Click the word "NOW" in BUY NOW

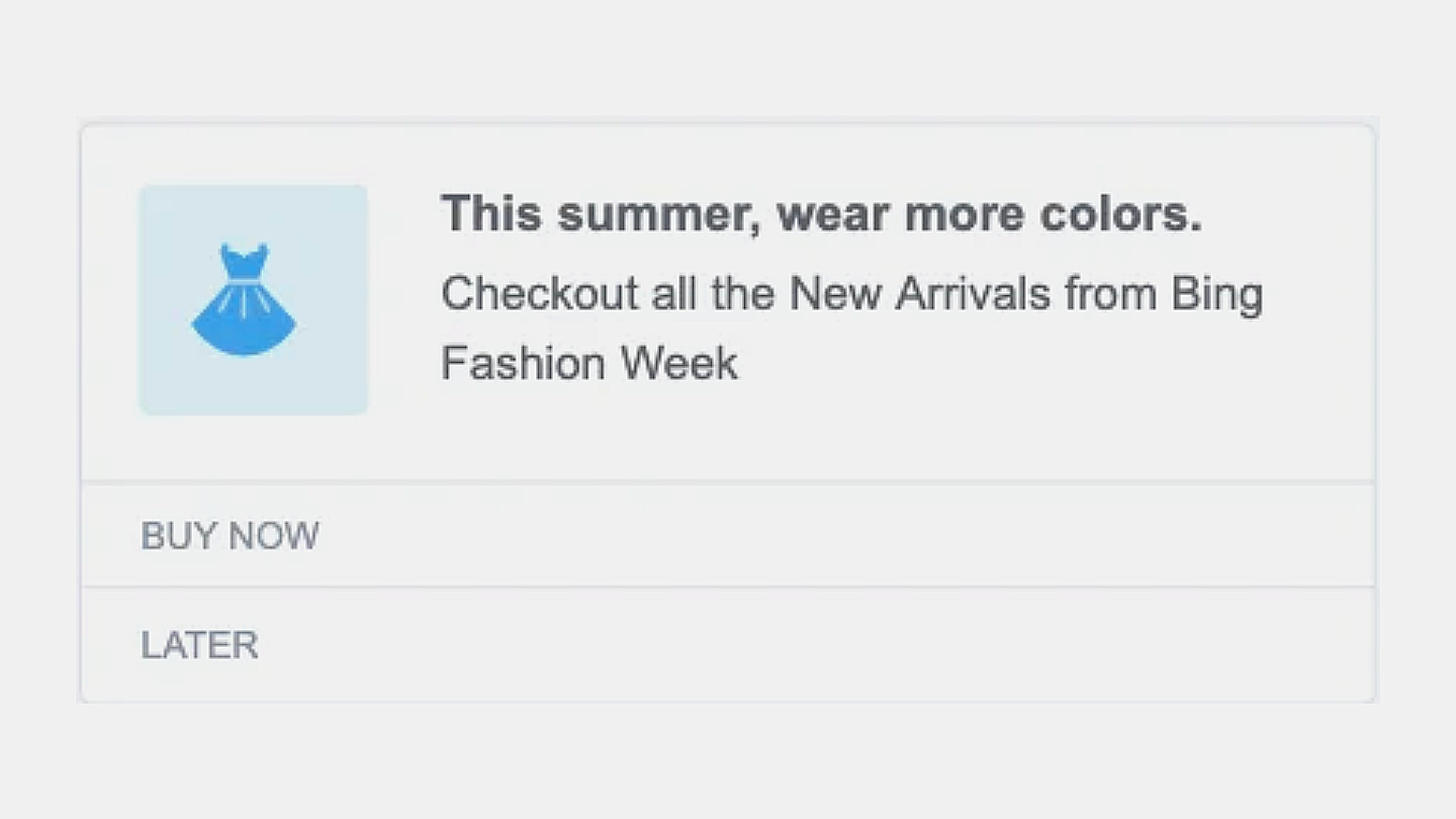tap(274, 536)
